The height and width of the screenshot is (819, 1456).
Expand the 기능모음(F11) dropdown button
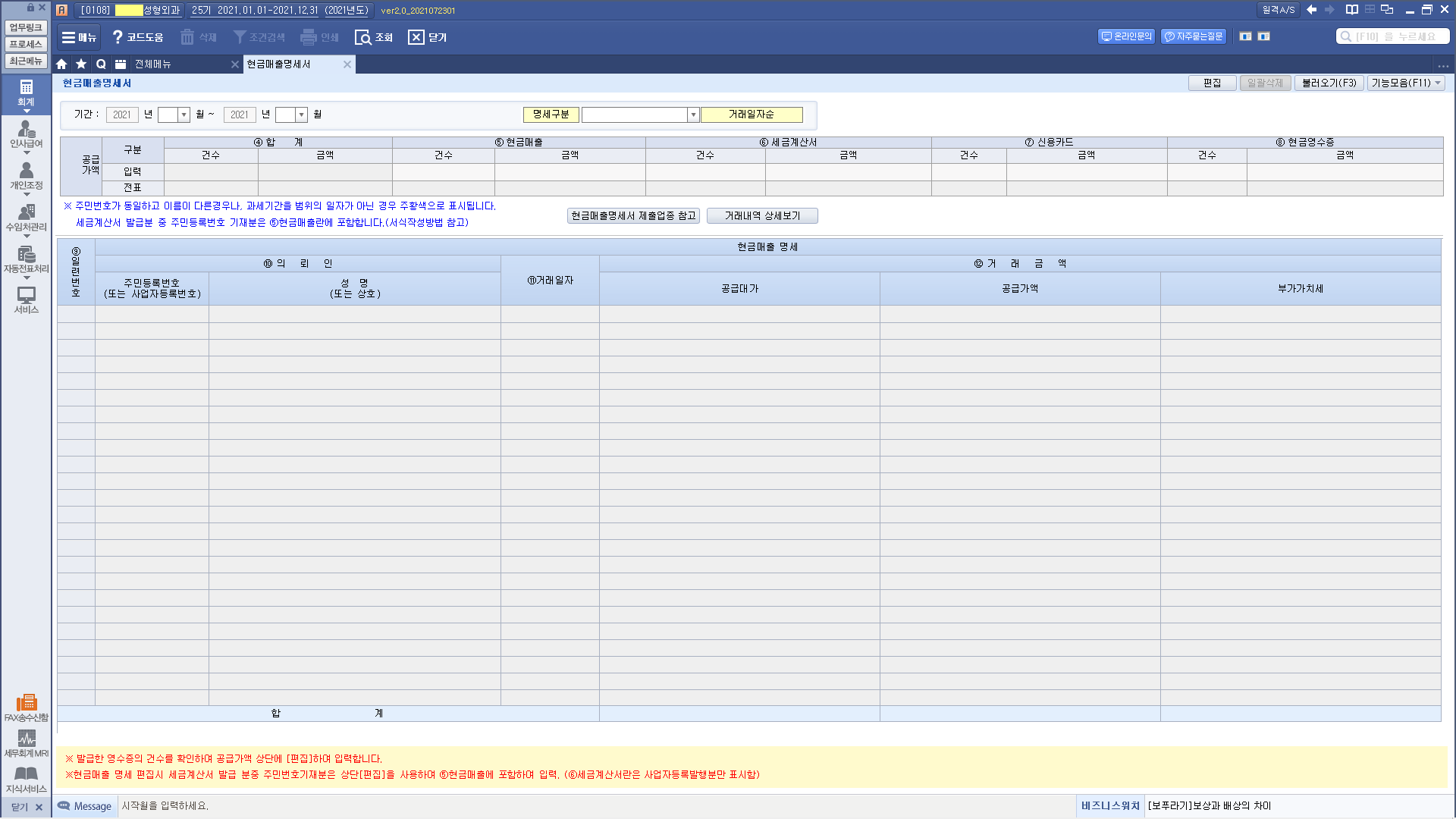pyautogui.click(x=1406, y=83)
